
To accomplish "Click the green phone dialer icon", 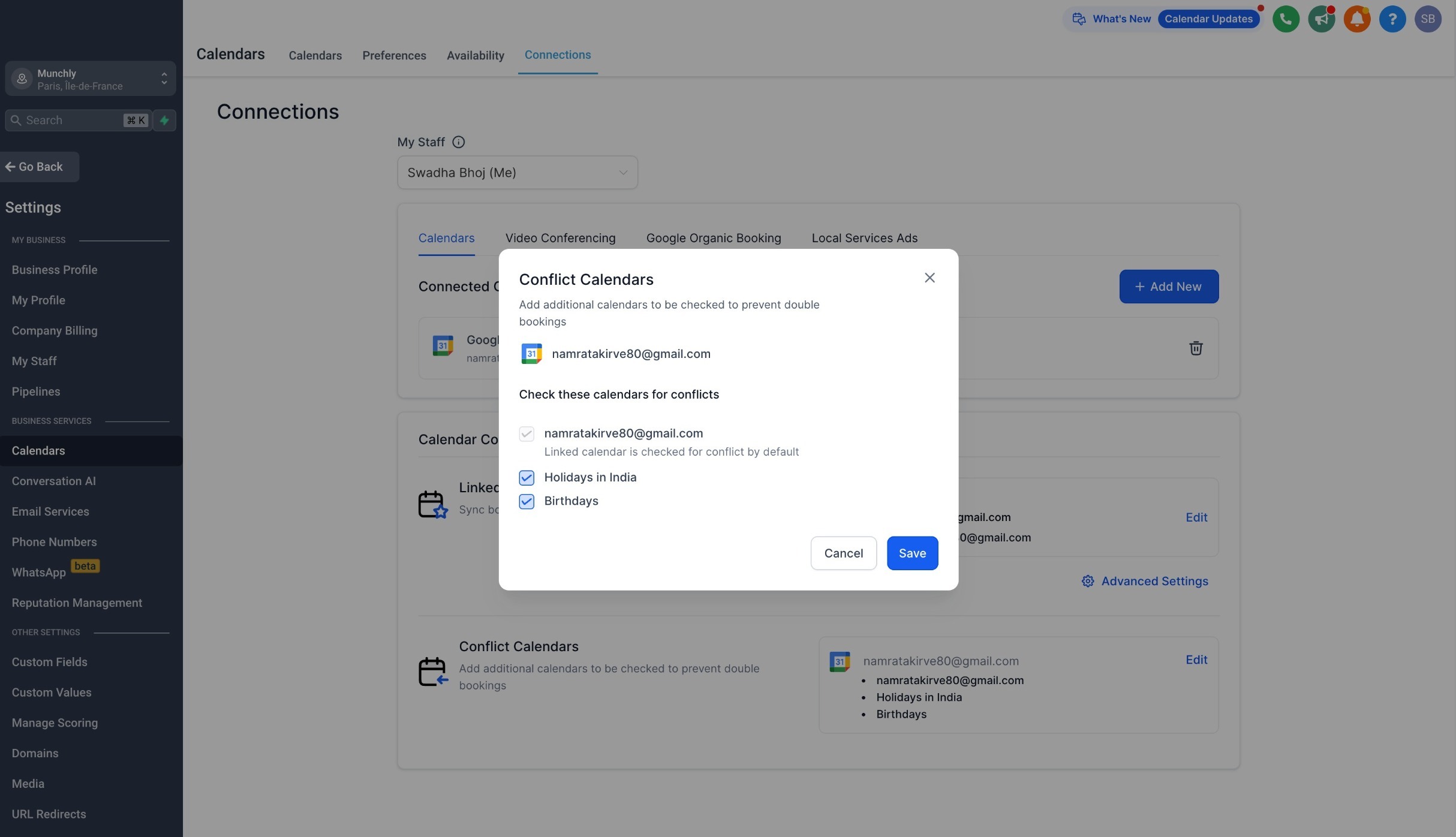I will pos(1286,19).
